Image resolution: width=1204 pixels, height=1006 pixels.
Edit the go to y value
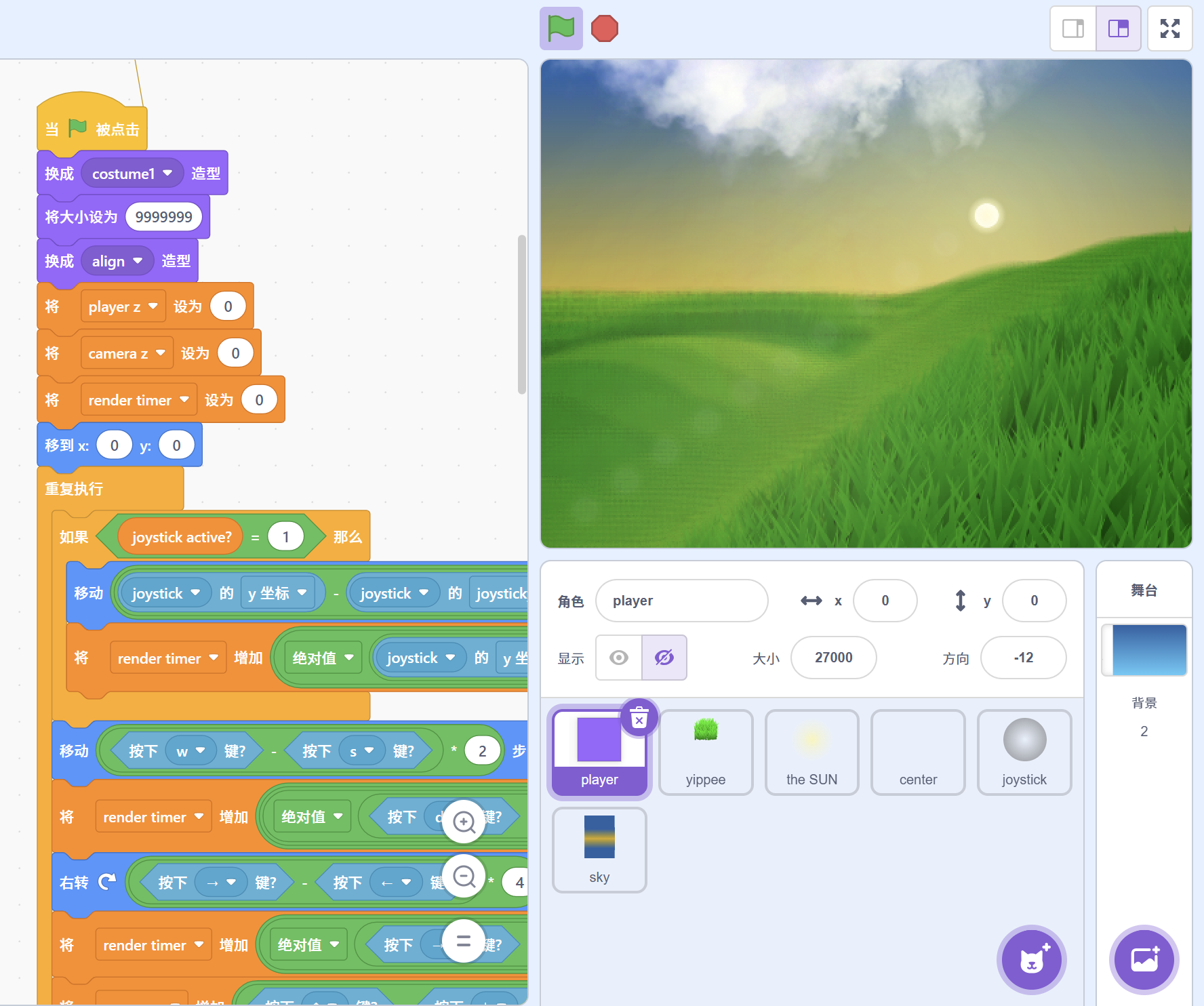click(x=176, y=445)
